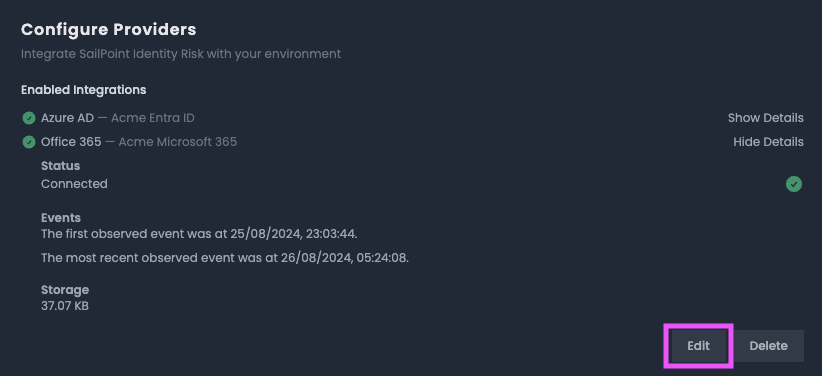Click the Azure AD green check icon
This screenshot has width=822, height=376.
point(29,118)
